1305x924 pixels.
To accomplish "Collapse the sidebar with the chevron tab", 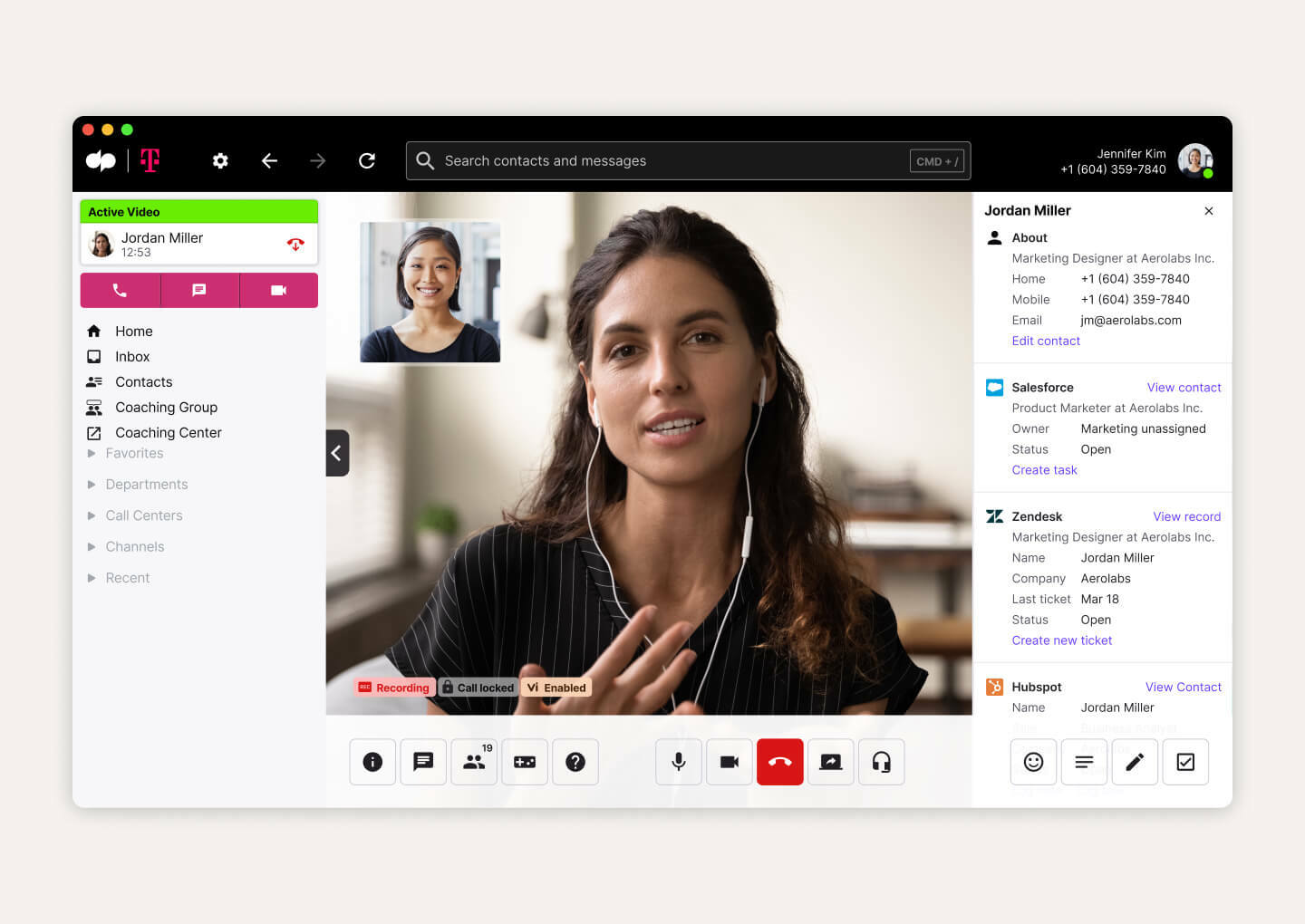I will click(337, 453).
